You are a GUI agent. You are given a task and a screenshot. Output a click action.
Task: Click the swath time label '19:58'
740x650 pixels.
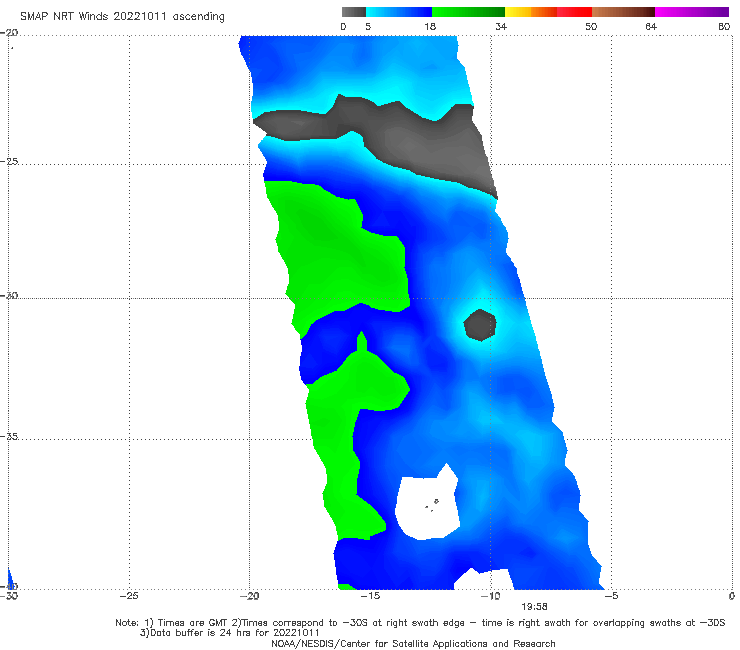(534, 607)
